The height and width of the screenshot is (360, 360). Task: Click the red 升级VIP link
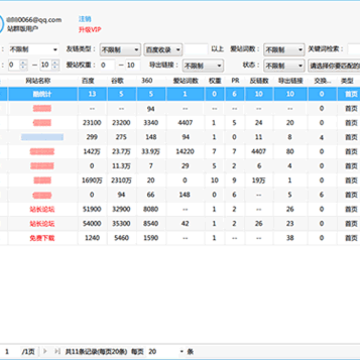(90, 30)
